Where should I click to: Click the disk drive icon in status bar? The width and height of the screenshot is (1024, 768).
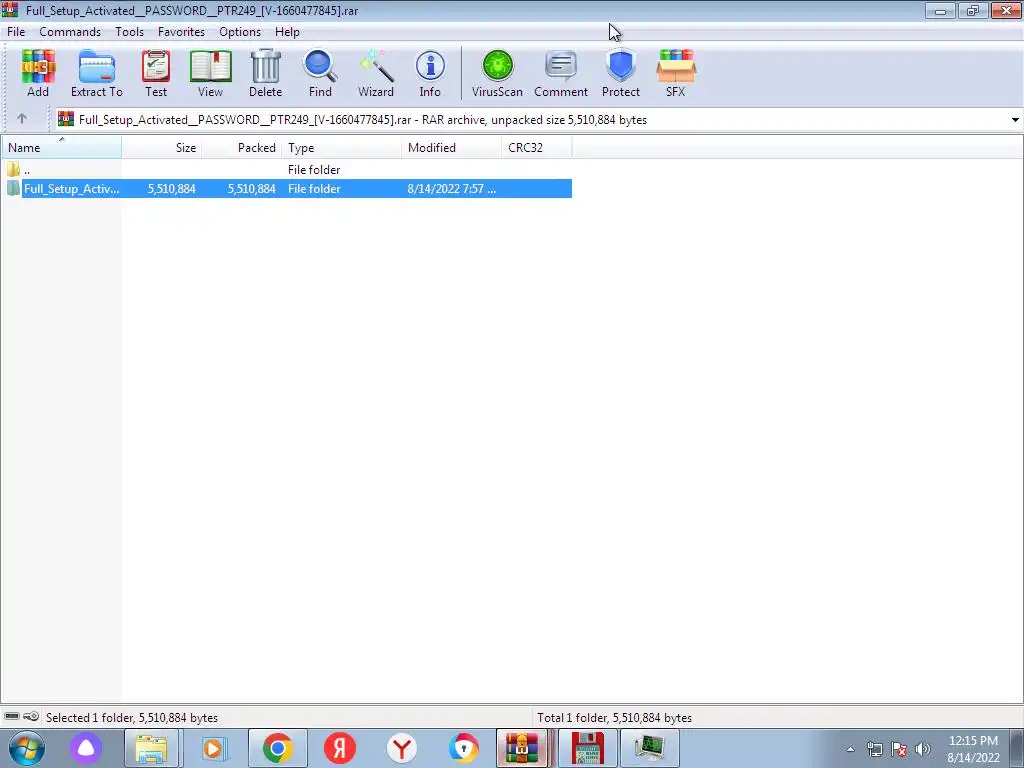[x=12, y=717]
